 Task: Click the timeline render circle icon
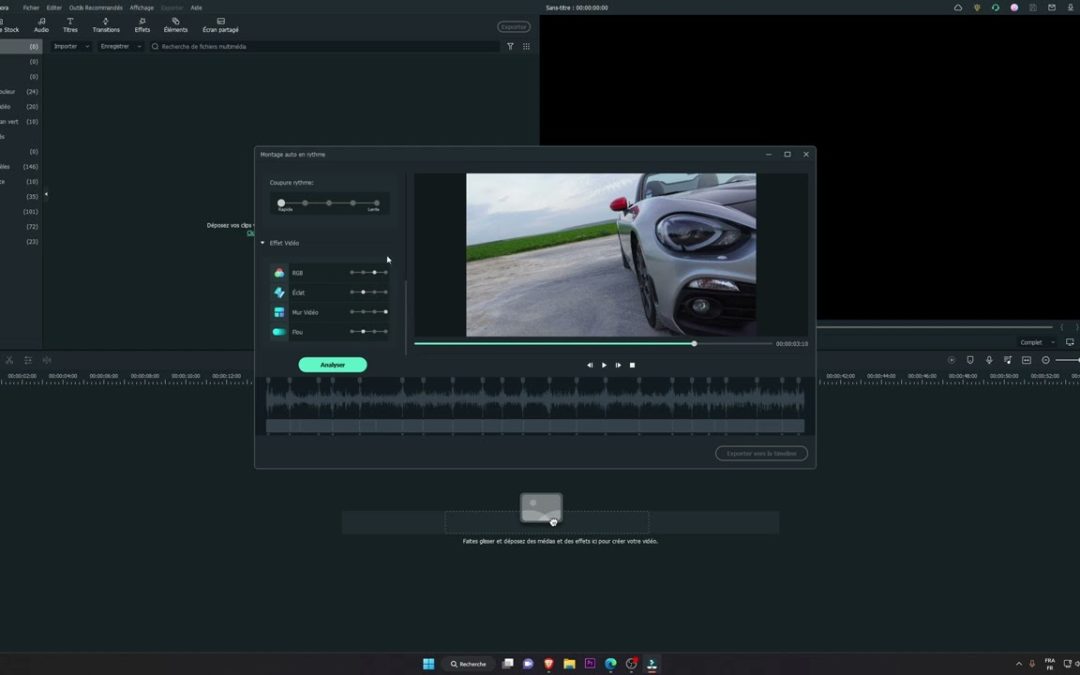pos(951,360)
